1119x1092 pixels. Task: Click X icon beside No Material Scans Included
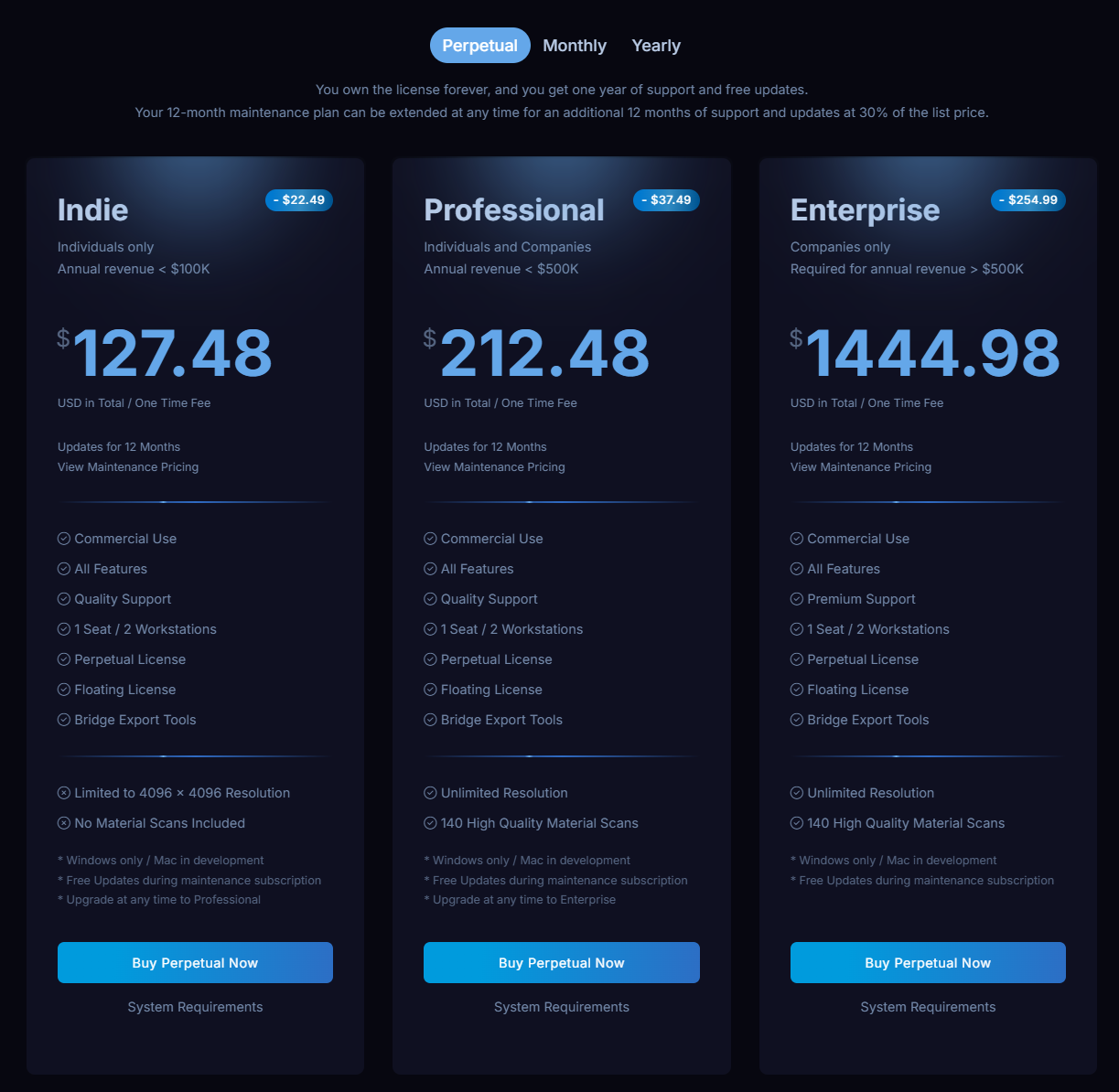(64, 823)
